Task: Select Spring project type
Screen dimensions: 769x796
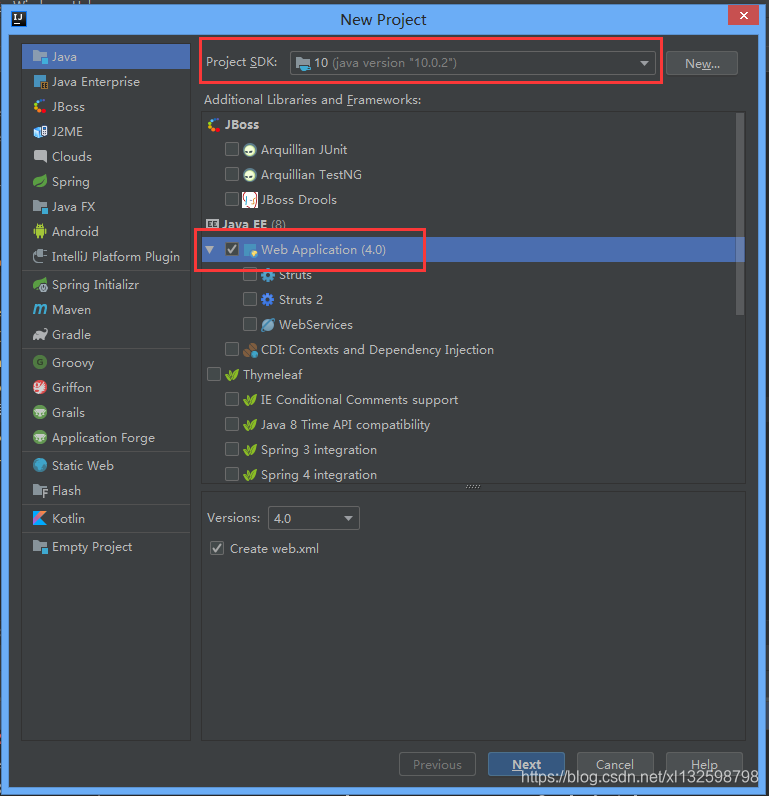Action: (x=106, y=181)
